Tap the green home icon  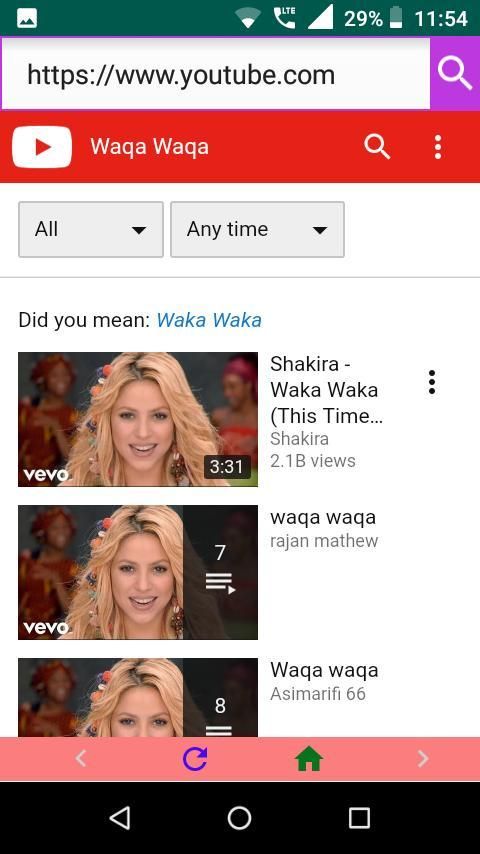(309, 759)
